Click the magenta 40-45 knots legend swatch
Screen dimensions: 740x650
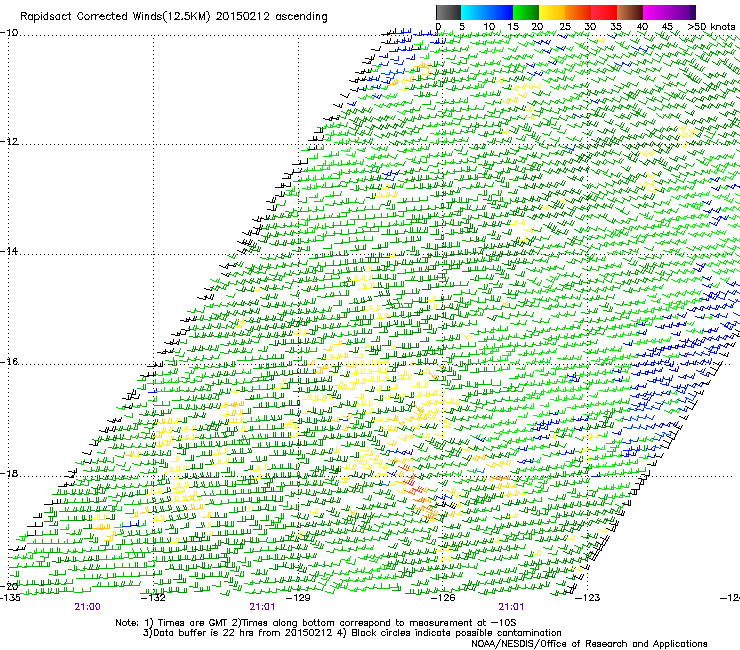[656, 12]
